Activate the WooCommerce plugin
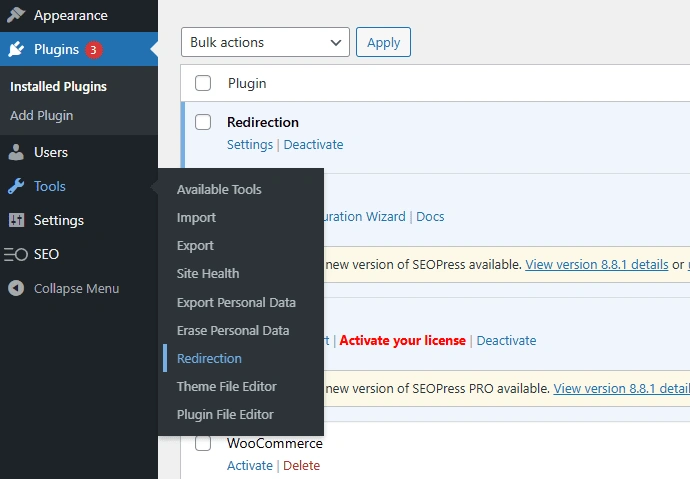The height and width of the screenshot is (479, 690). click(250, 465)
